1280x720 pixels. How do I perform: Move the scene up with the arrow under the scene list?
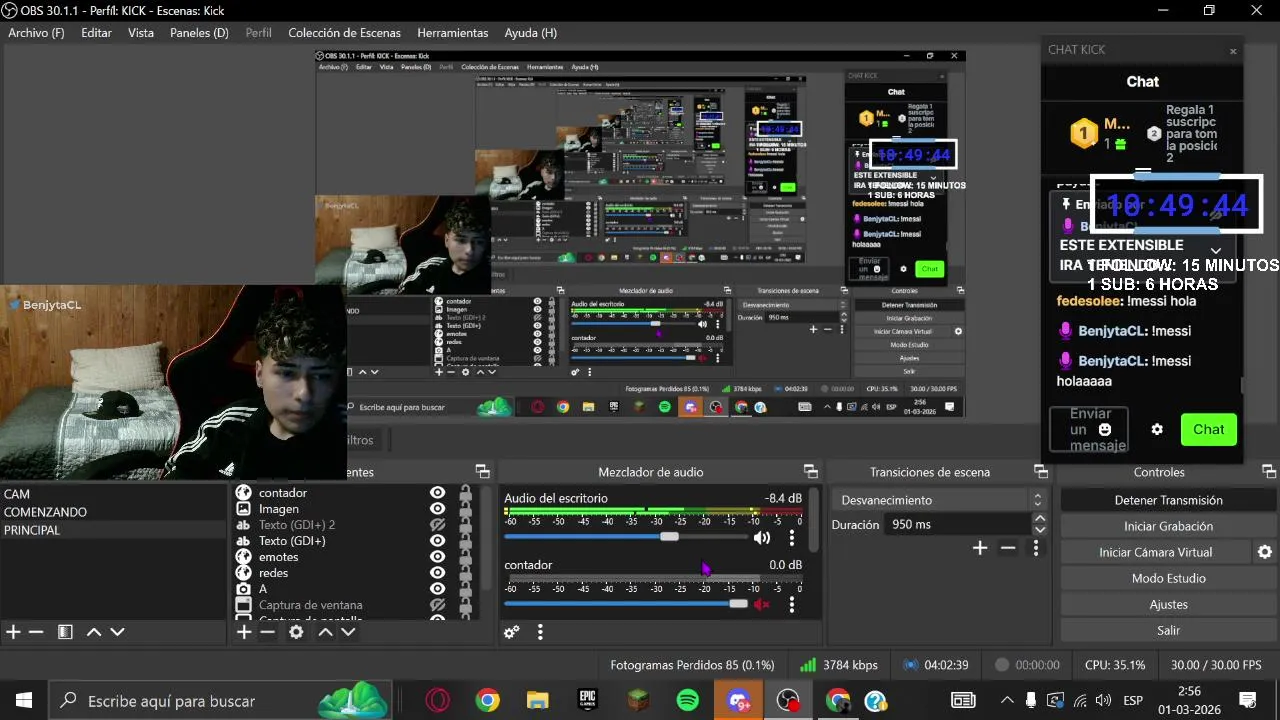click(x=94, y=632)
